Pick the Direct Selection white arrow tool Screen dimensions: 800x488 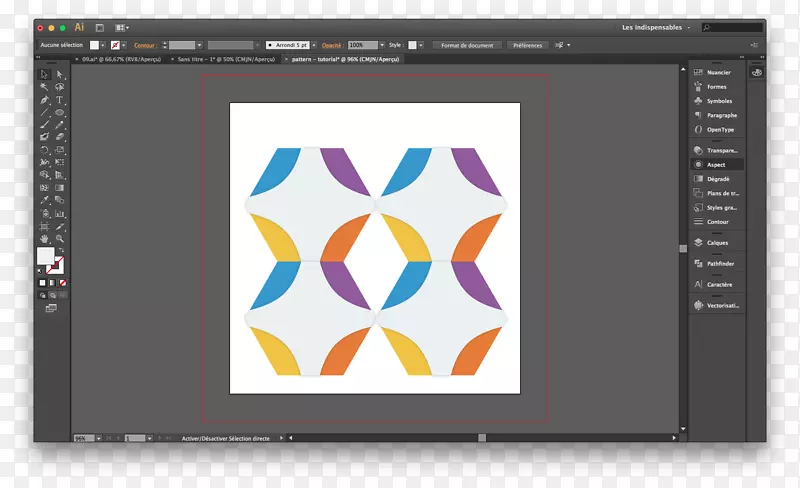[x=60, y=75]
